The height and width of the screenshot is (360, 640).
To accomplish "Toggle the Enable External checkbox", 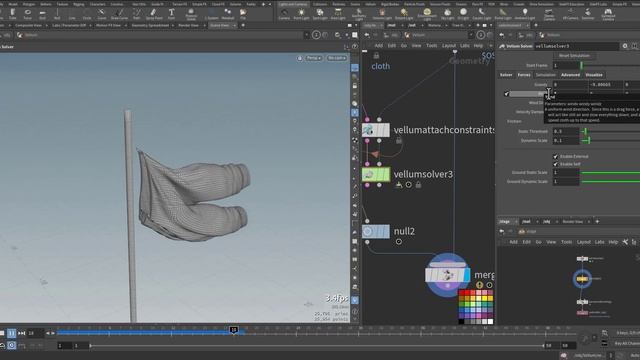I will pyautogui.click(x=555, y=157).
